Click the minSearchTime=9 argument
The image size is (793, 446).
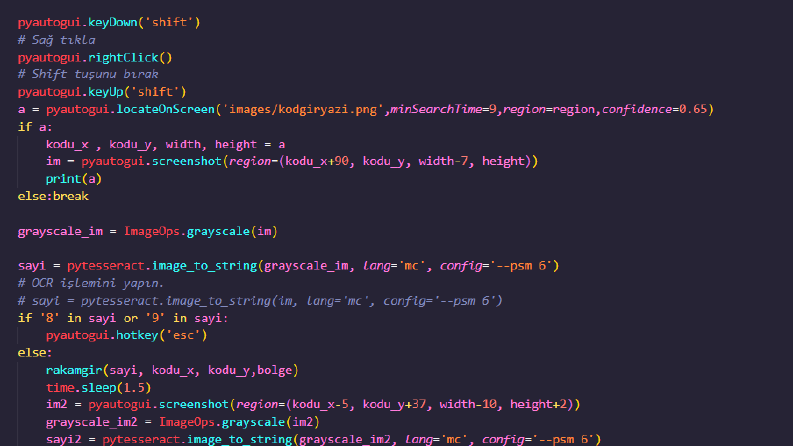click(x=443, y=109)
